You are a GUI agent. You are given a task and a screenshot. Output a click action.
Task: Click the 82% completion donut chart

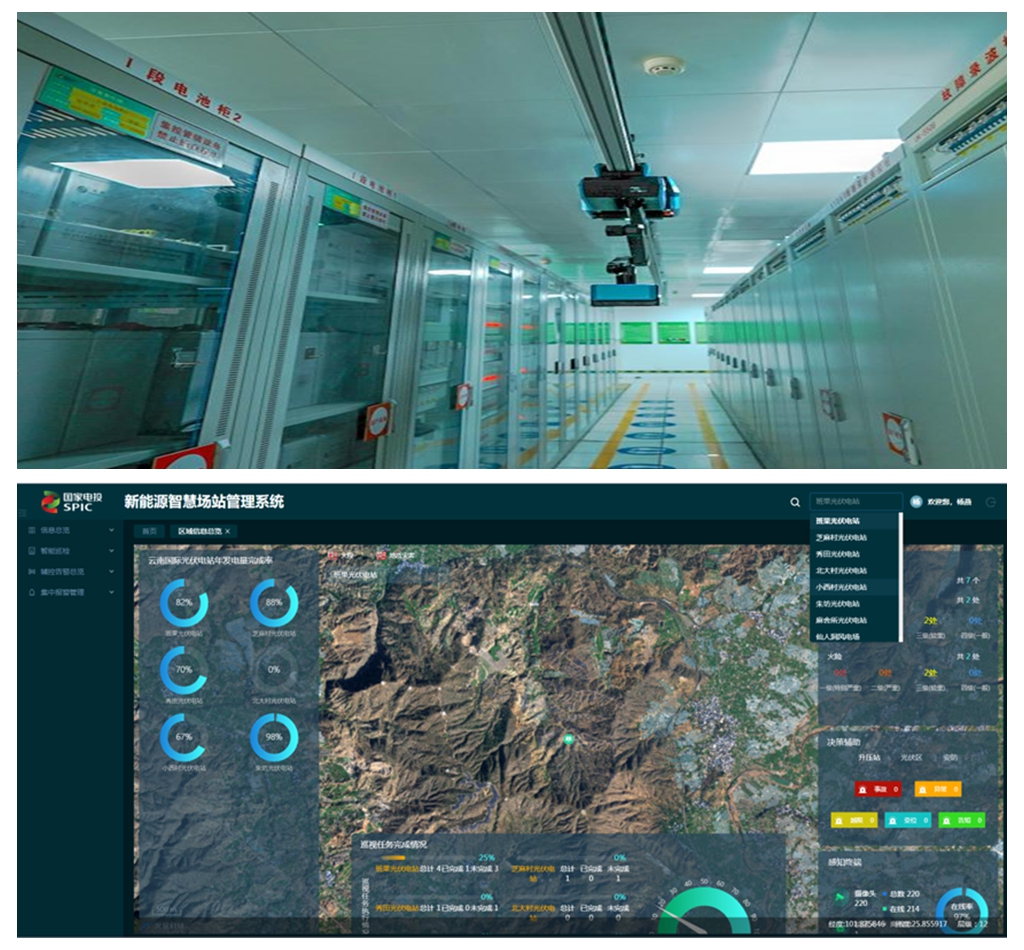click(184, 603)
